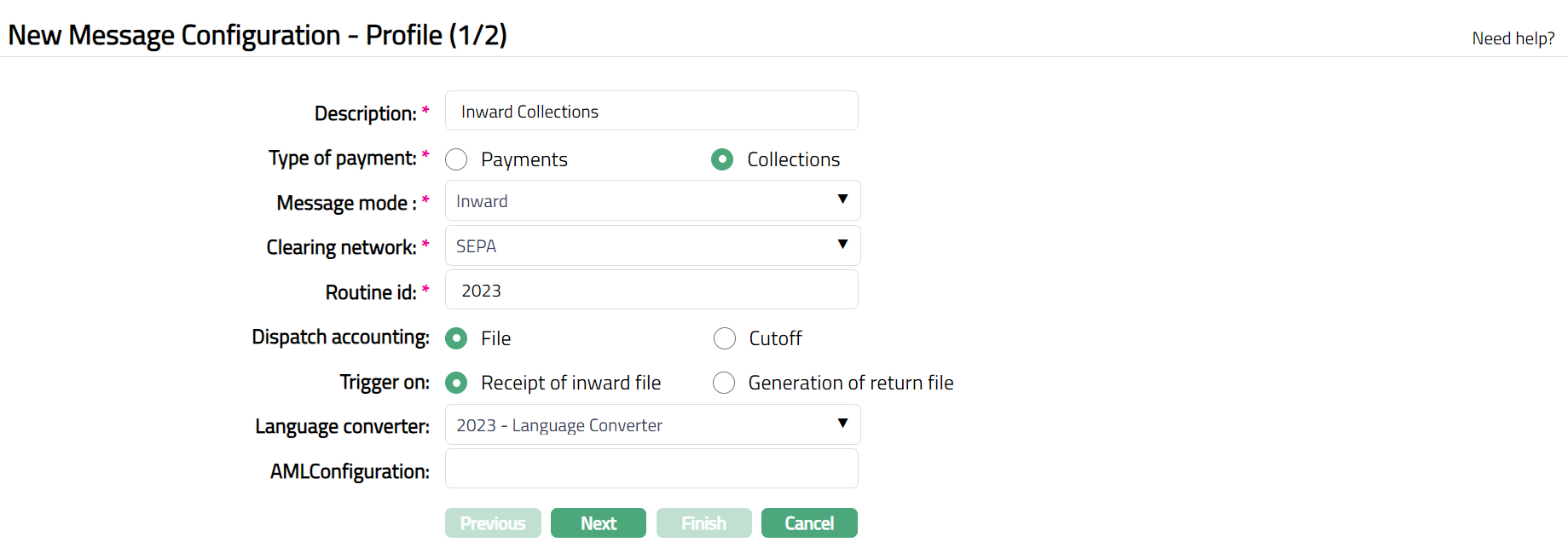
Task: Click the Dispatch accounting label
Action: pos(340,337)
